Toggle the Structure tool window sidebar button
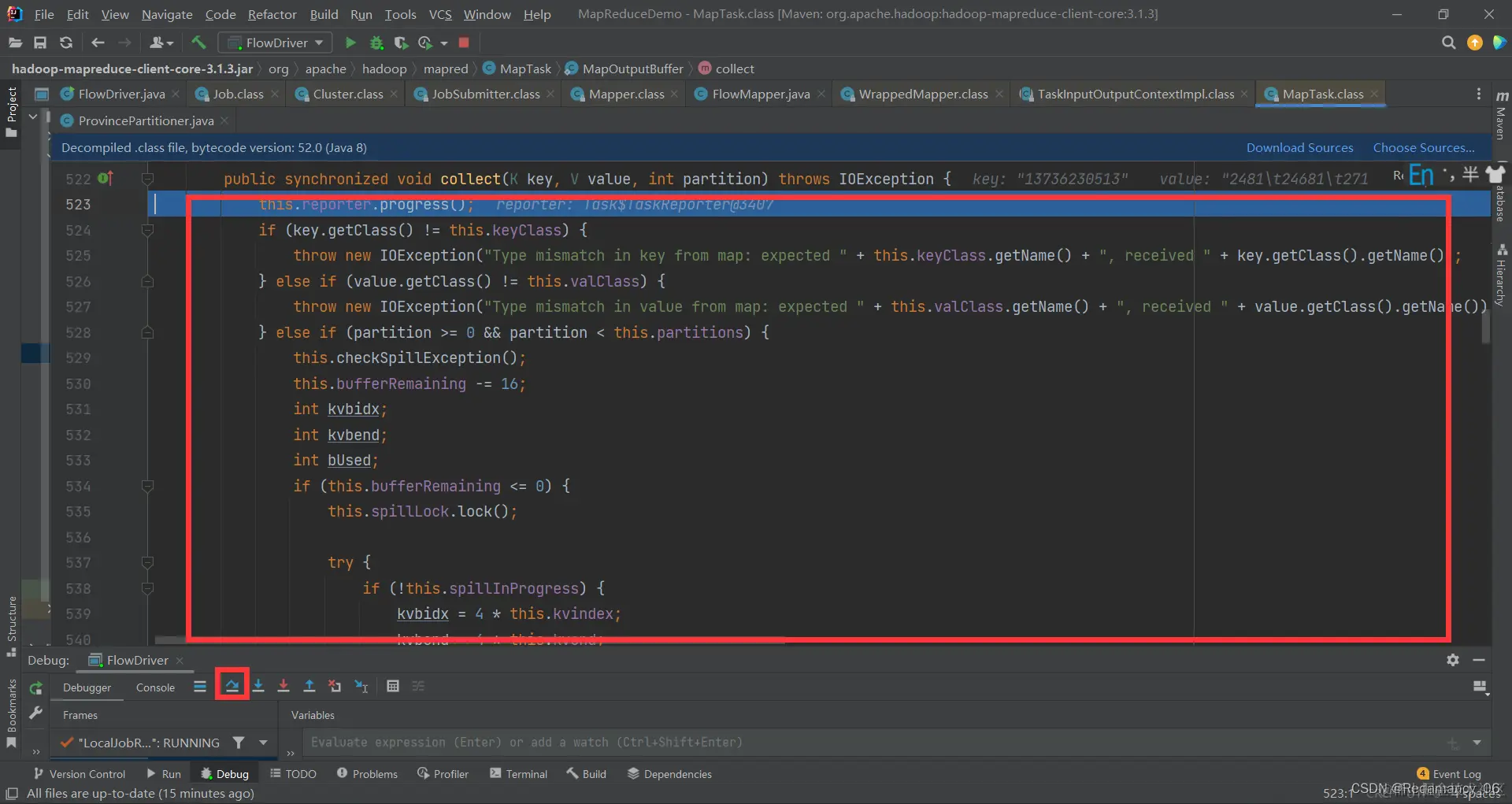The image size is (1512, 804). pos(12,626)
